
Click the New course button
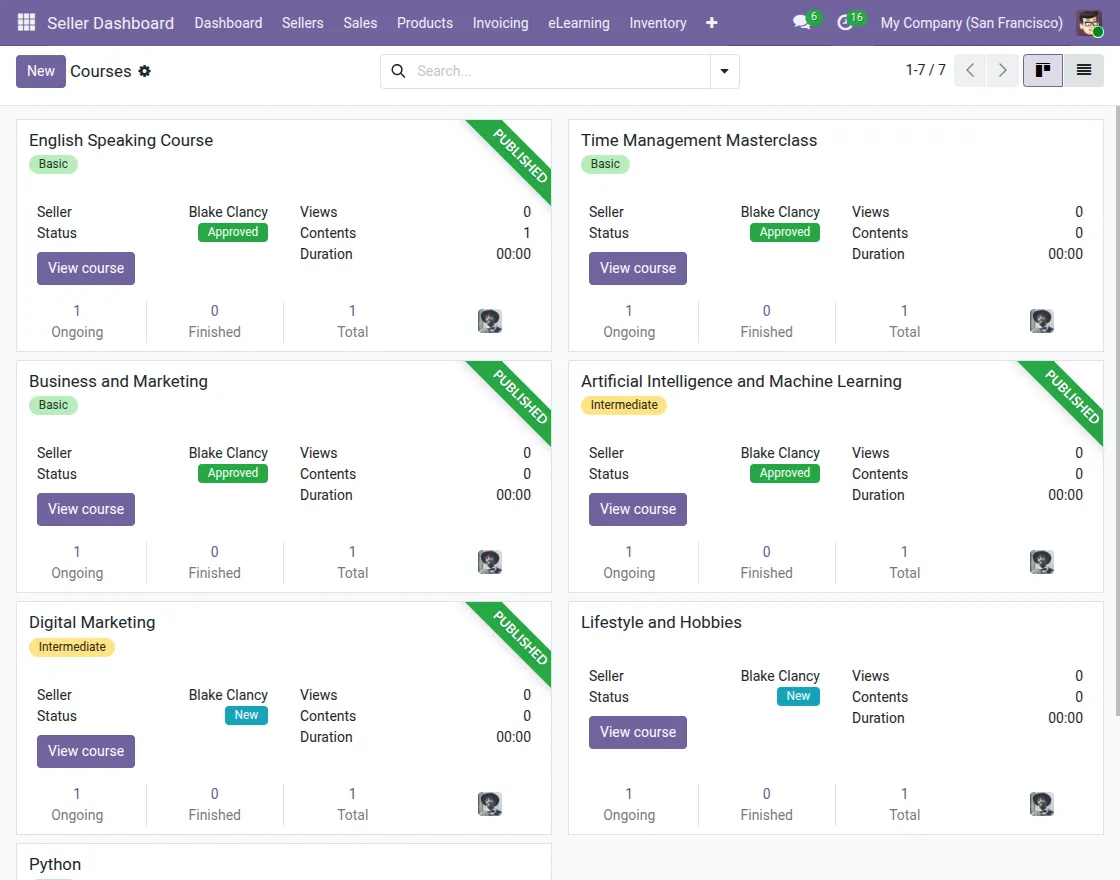pos(41,71)
